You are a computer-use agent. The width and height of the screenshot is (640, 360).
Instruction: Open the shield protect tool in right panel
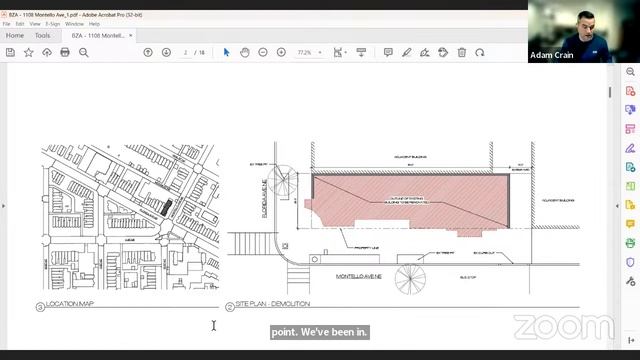[630, 262]
